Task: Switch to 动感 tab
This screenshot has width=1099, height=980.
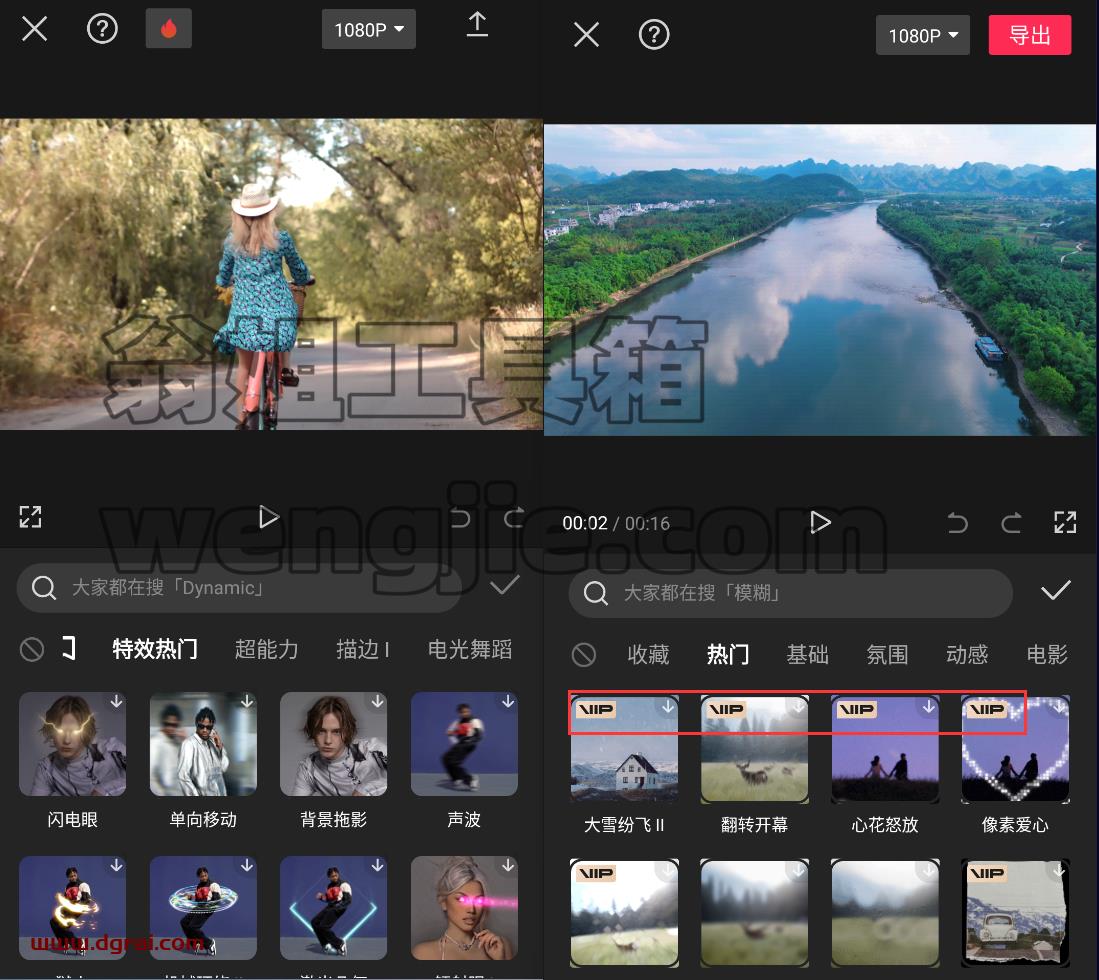Action: coord(967,655)
